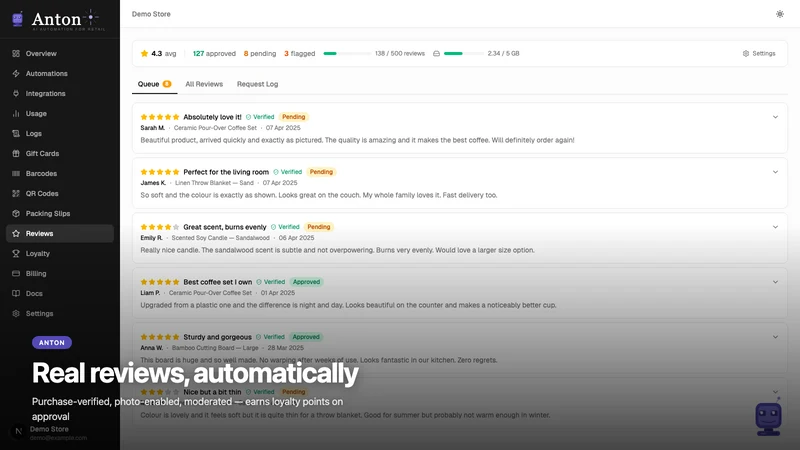This screenshot has width=800, height=450.
Task: Click the Queue tab count badge
Action: [x=167, y=84]
